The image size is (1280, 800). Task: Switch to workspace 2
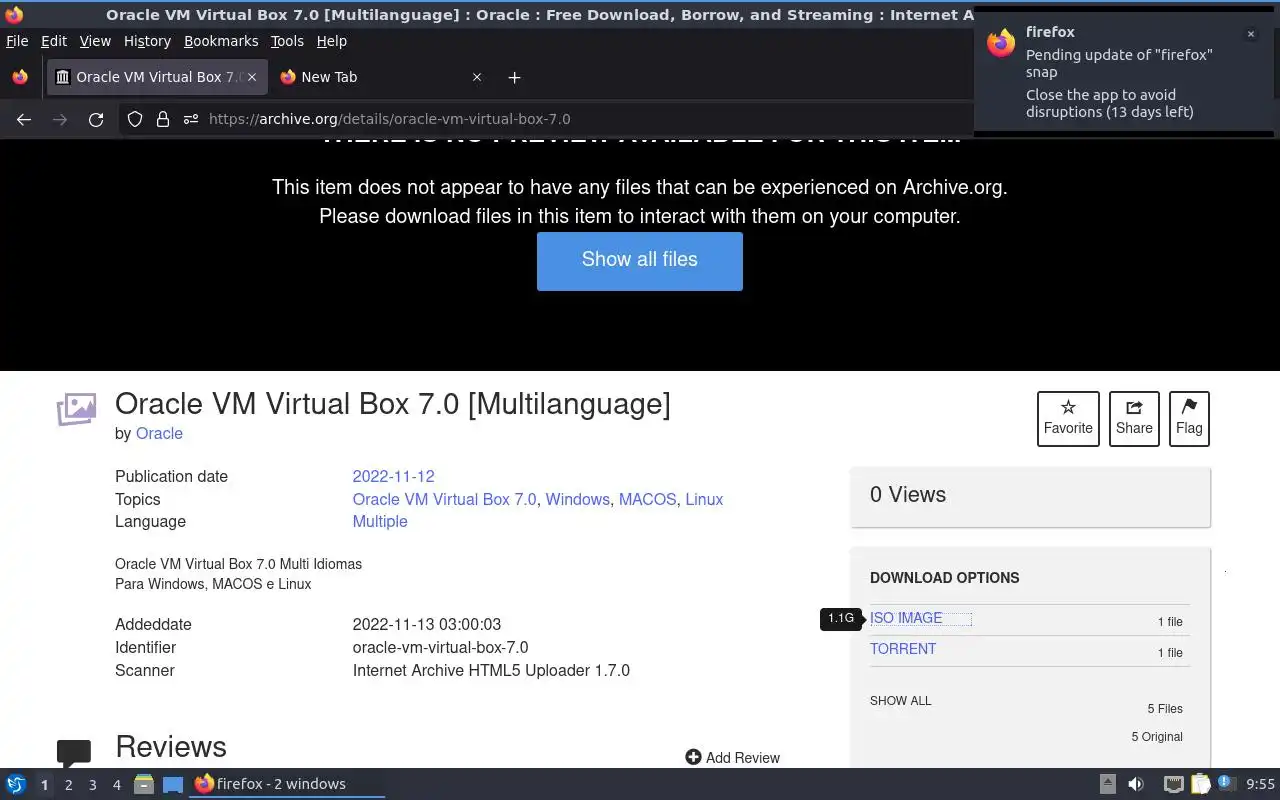[x=68, y=785]
